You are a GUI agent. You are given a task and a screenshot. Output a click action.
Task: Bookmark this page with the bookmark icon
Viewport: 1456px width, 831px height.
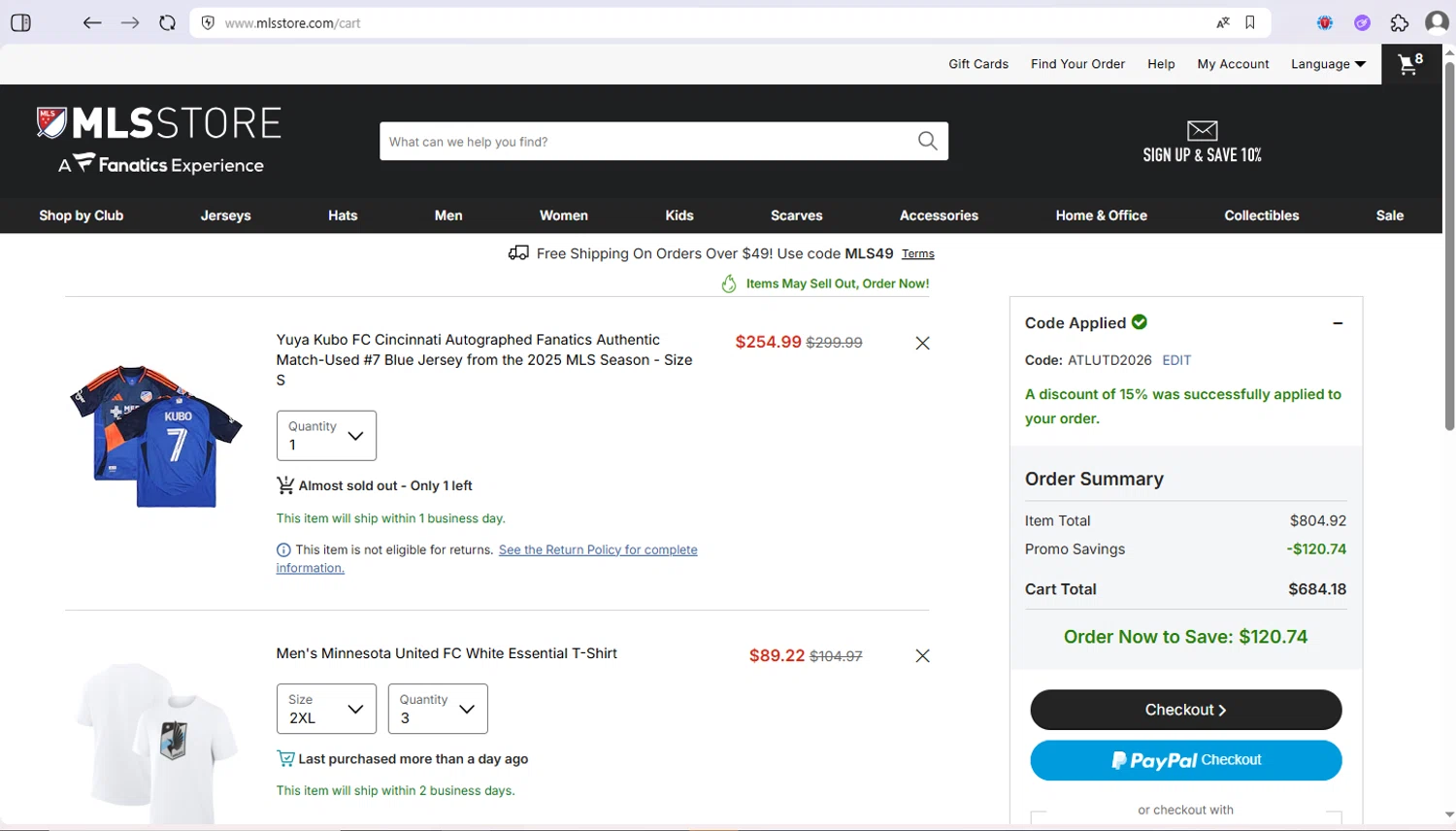coord(1250,22)
